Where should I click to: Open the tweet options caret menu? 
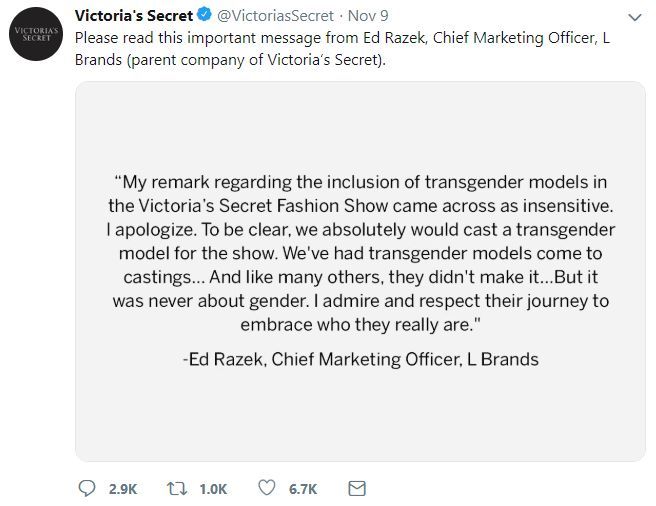click(634, 17)
